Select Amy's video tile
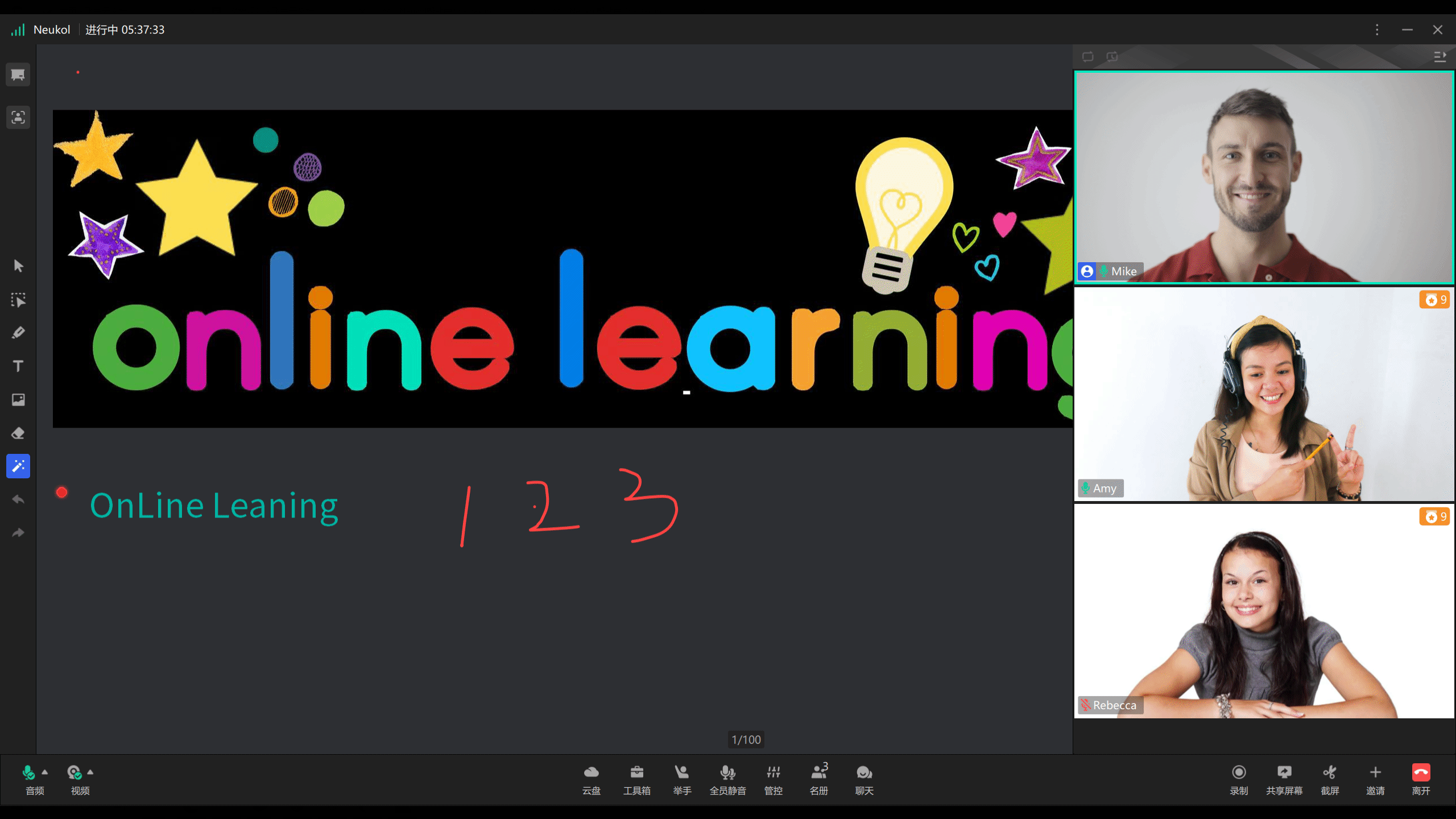1456x819 pixels. (1264, 394)
